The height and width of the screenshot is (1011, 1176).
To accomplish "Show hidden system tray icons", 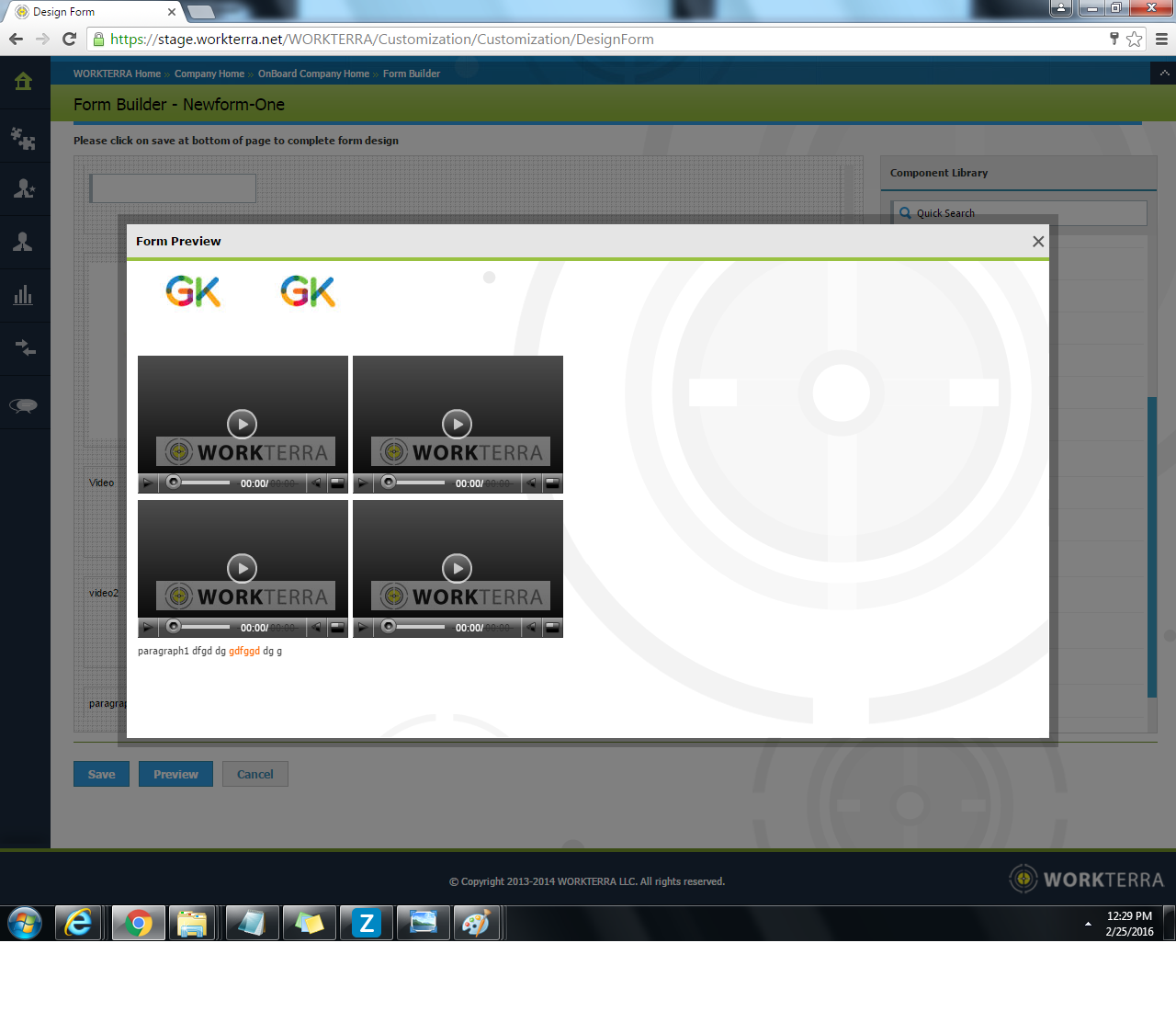I will coord(1088,924).
